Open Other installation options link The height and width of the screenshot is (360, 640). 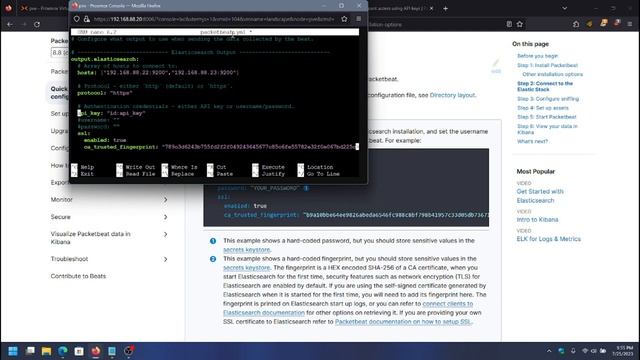coord(552,74)
